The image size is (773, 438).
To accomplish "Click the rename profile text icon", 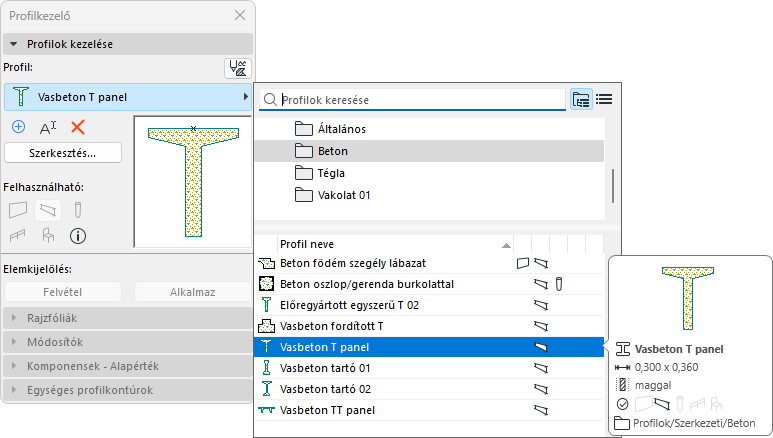I will [48, 127].
